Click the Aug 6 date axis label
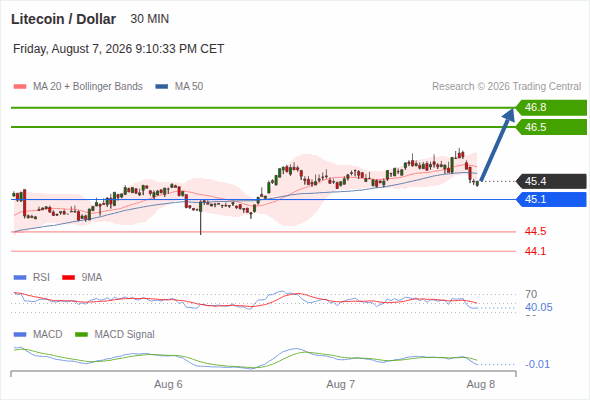This screenshot has height=400, width=590. [x=168, y=384]
